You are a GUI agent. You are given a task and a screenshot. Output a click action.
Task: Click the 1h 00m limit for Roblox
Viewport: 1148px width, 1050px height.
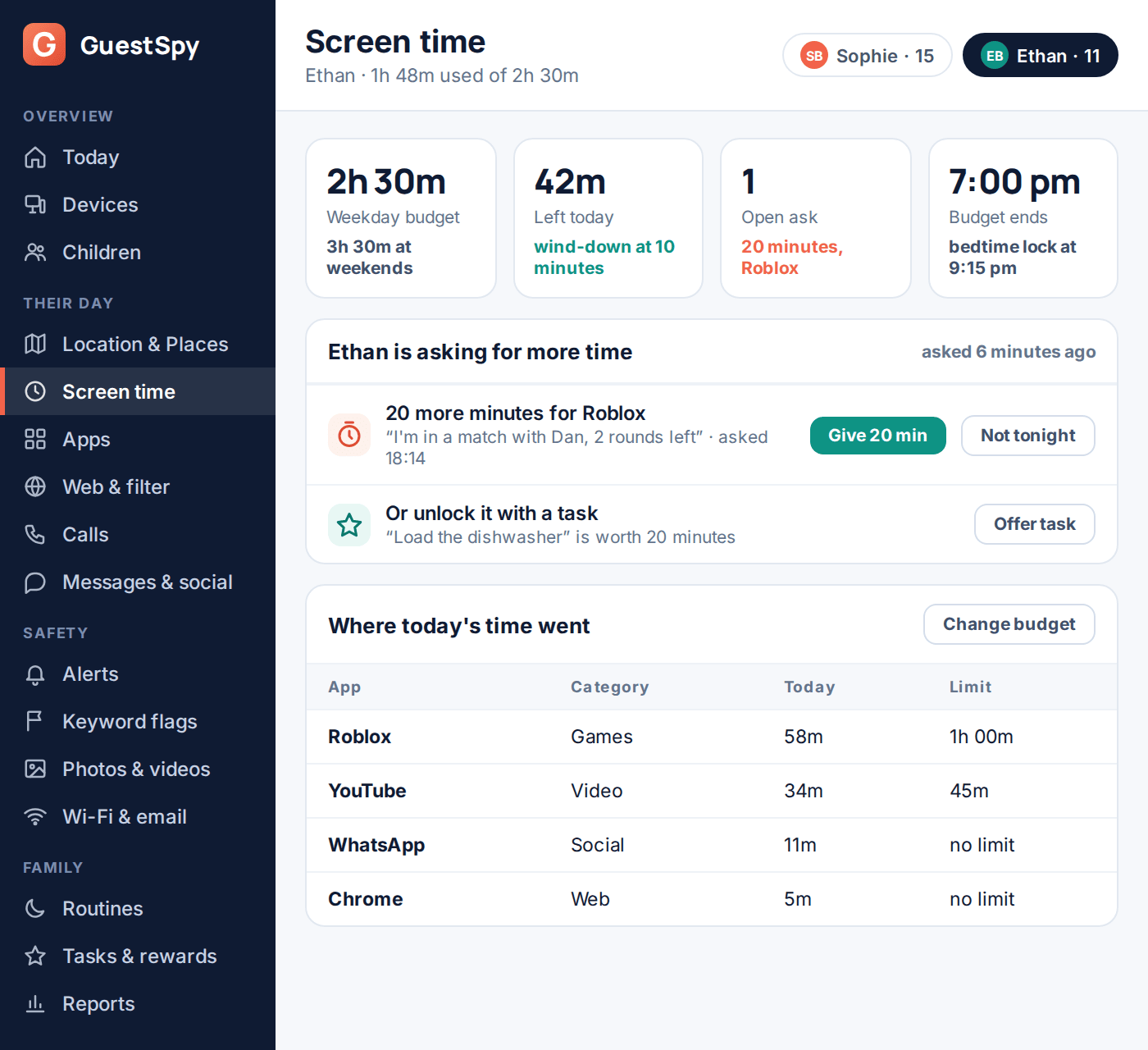(x=982, y=737)
